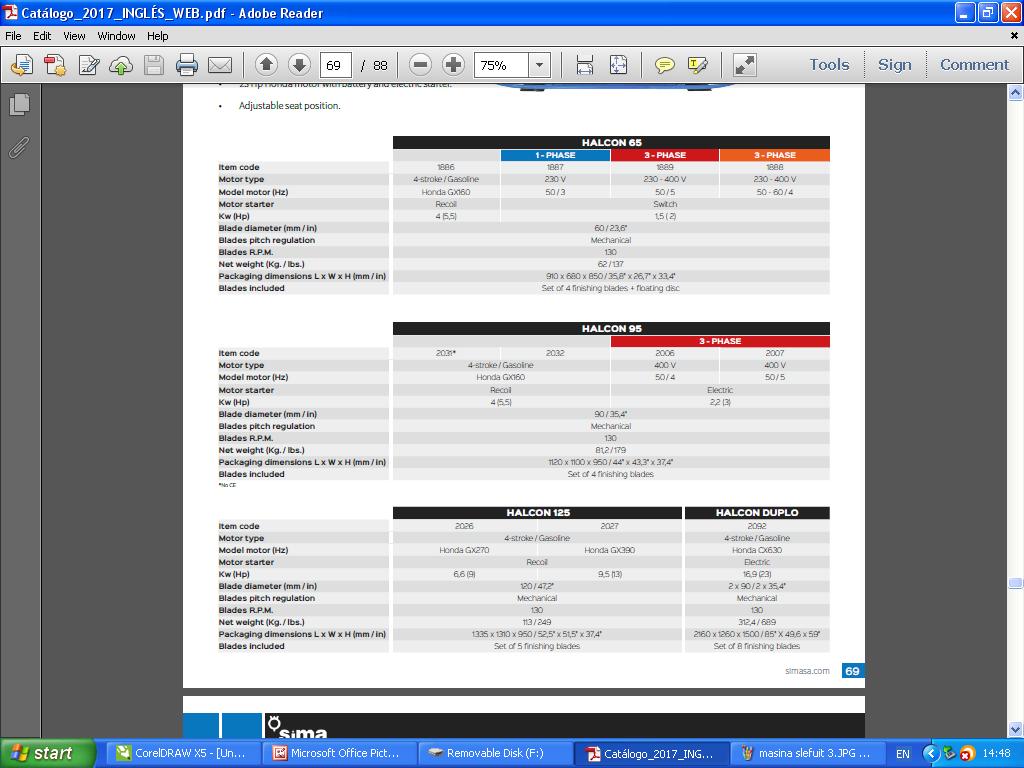Zoom out using the minus button
The height and width of the screenshot is (768, 1024).
point(421,65)
